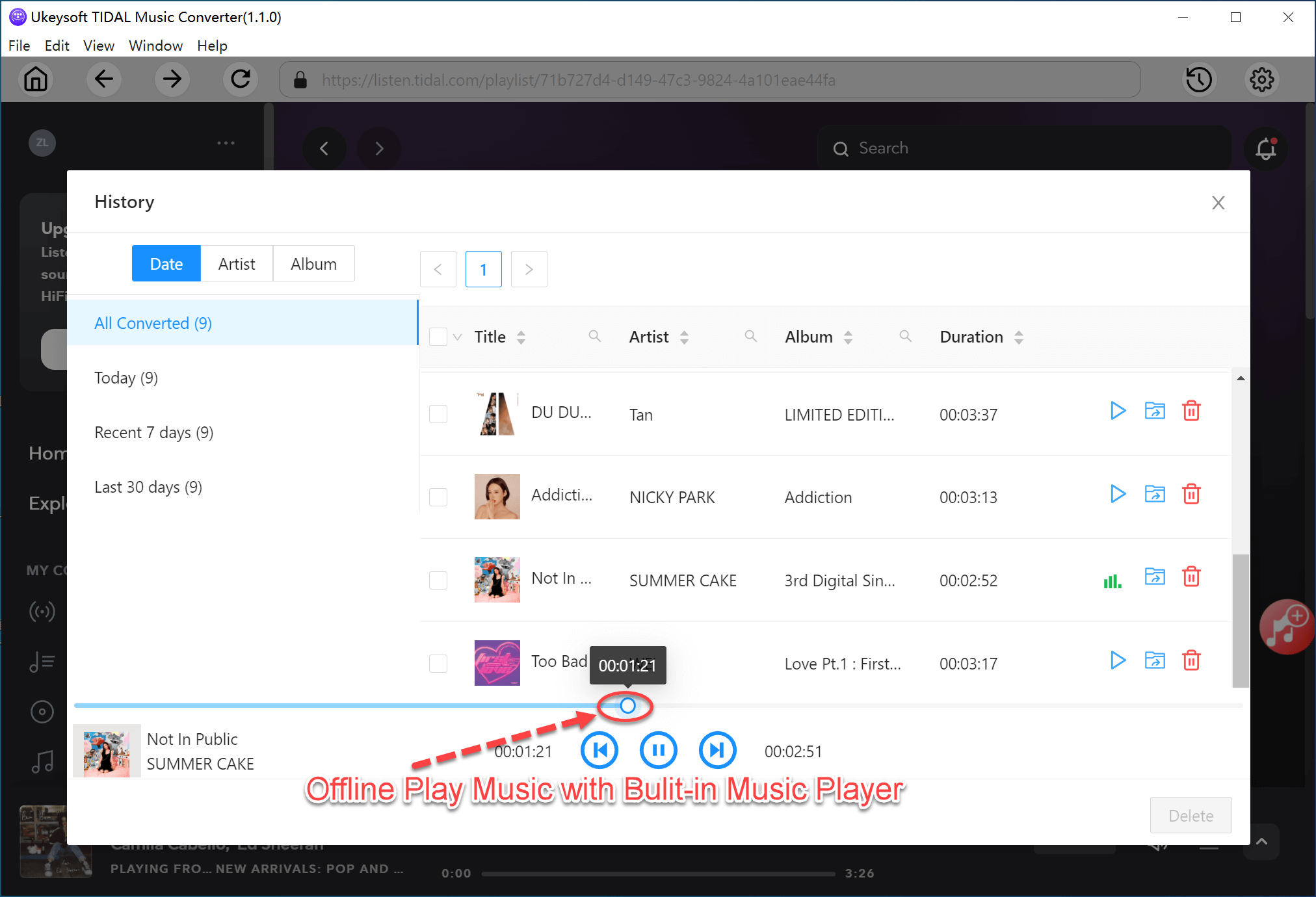Click the green bar chart icon for Not In...
The width and height of the screenshot is (1316, 897).
click(x=1111, y=580)
